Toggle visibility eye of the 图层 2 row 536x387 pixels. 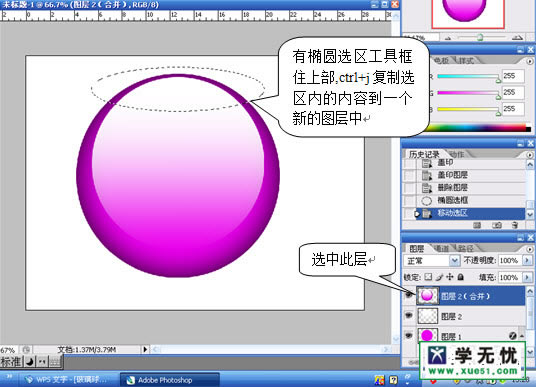[x=408, y=315]
